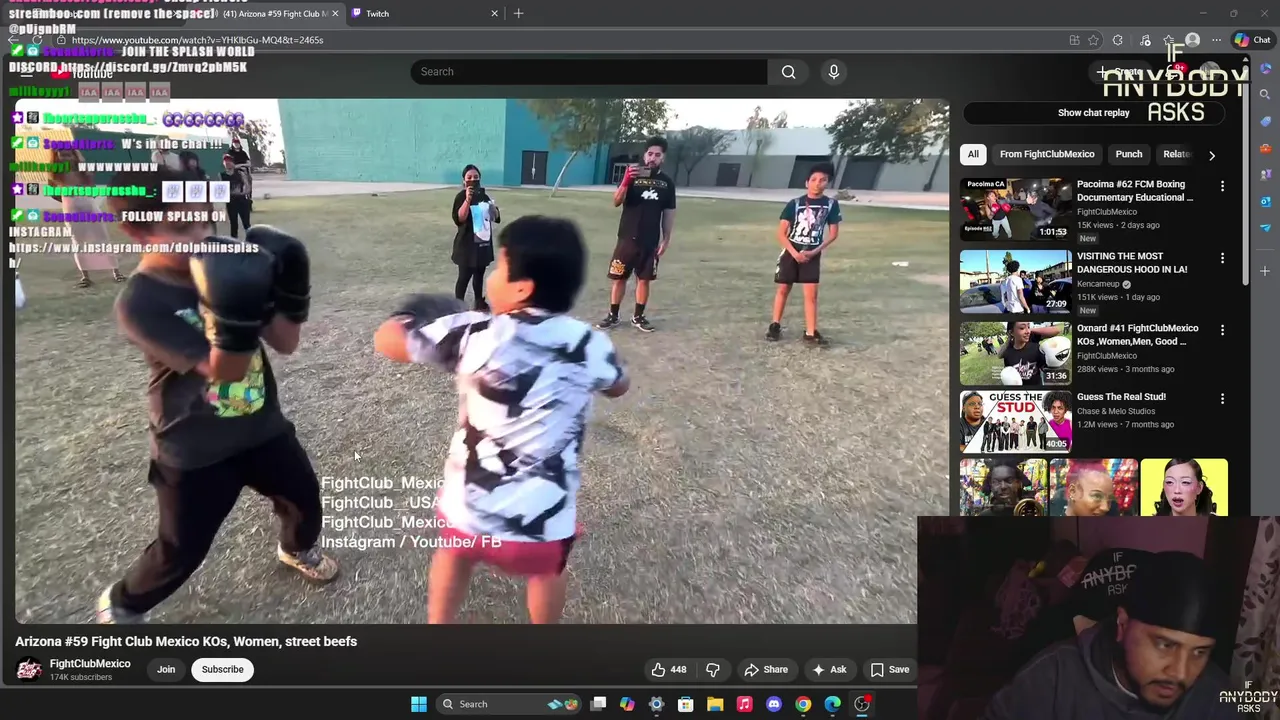Open Oxnard #41 FightClubMexico video title
Viewport: 1280px width, 720px height.
[1137, 335]
